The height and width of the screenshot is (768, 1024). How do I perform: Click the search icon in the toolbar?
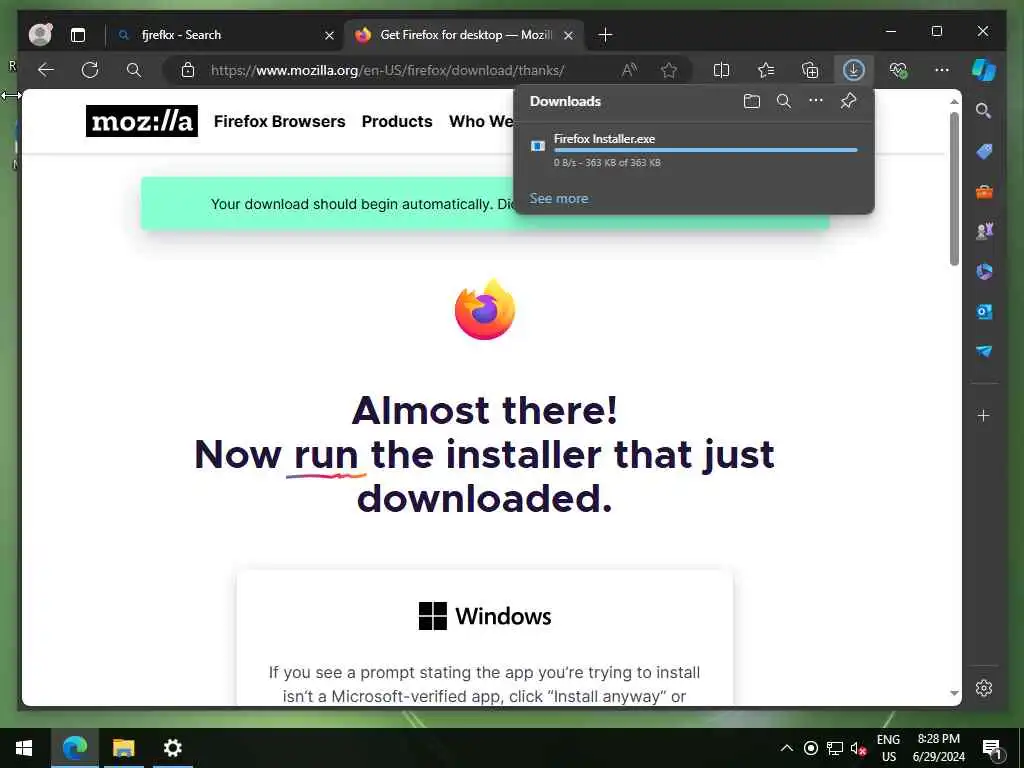pos(134,70)
